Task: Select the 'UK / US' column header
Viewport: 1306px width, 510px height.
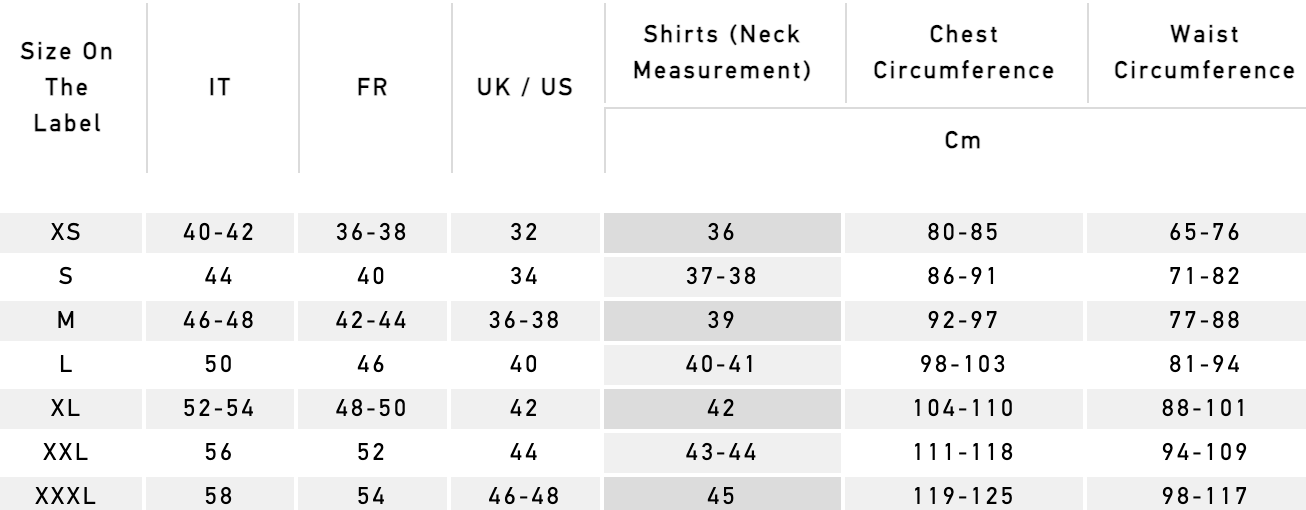Action: coord(526,86)
